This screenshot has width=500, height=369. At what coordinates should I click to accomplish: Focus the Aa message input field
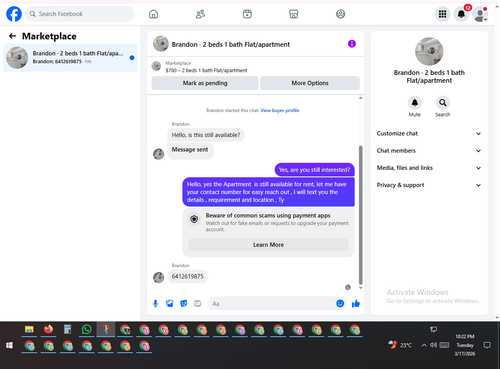coord(272,304)
